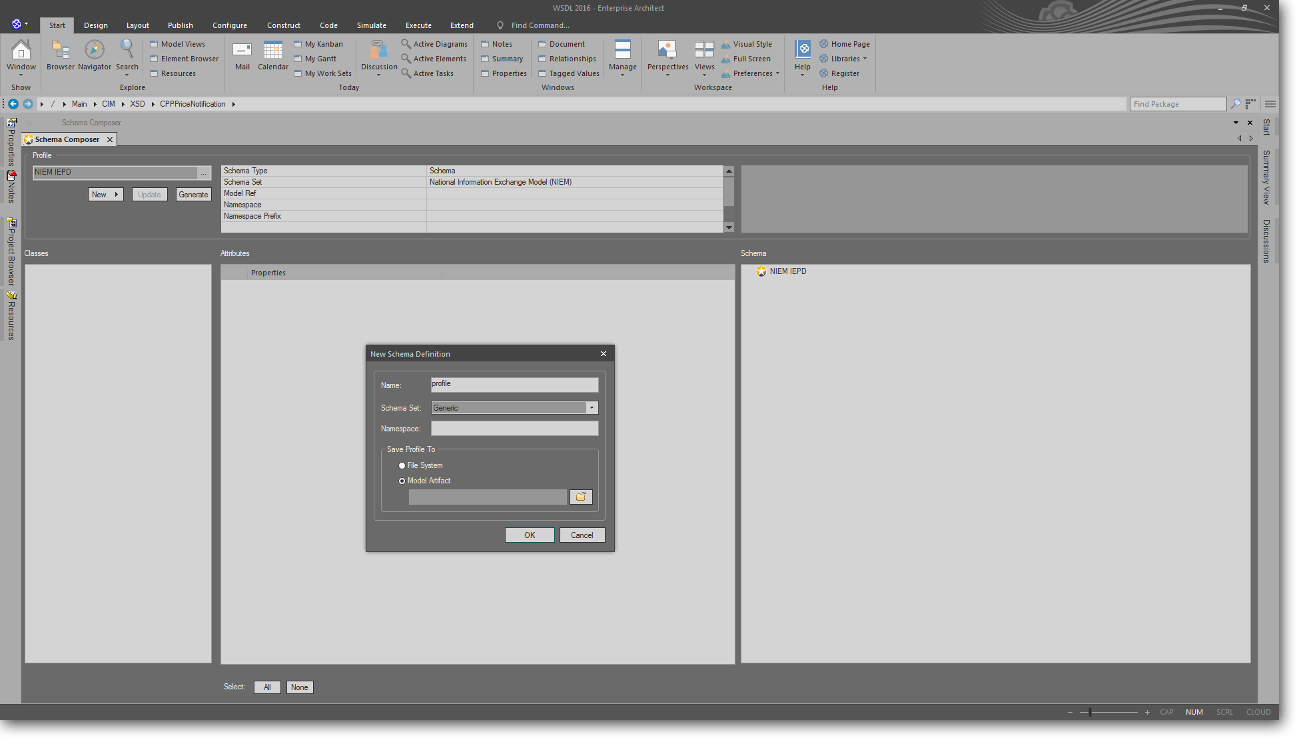Open the Schema Set dropdown
This screenshot has width=1310, height=750.
(591, 408)
